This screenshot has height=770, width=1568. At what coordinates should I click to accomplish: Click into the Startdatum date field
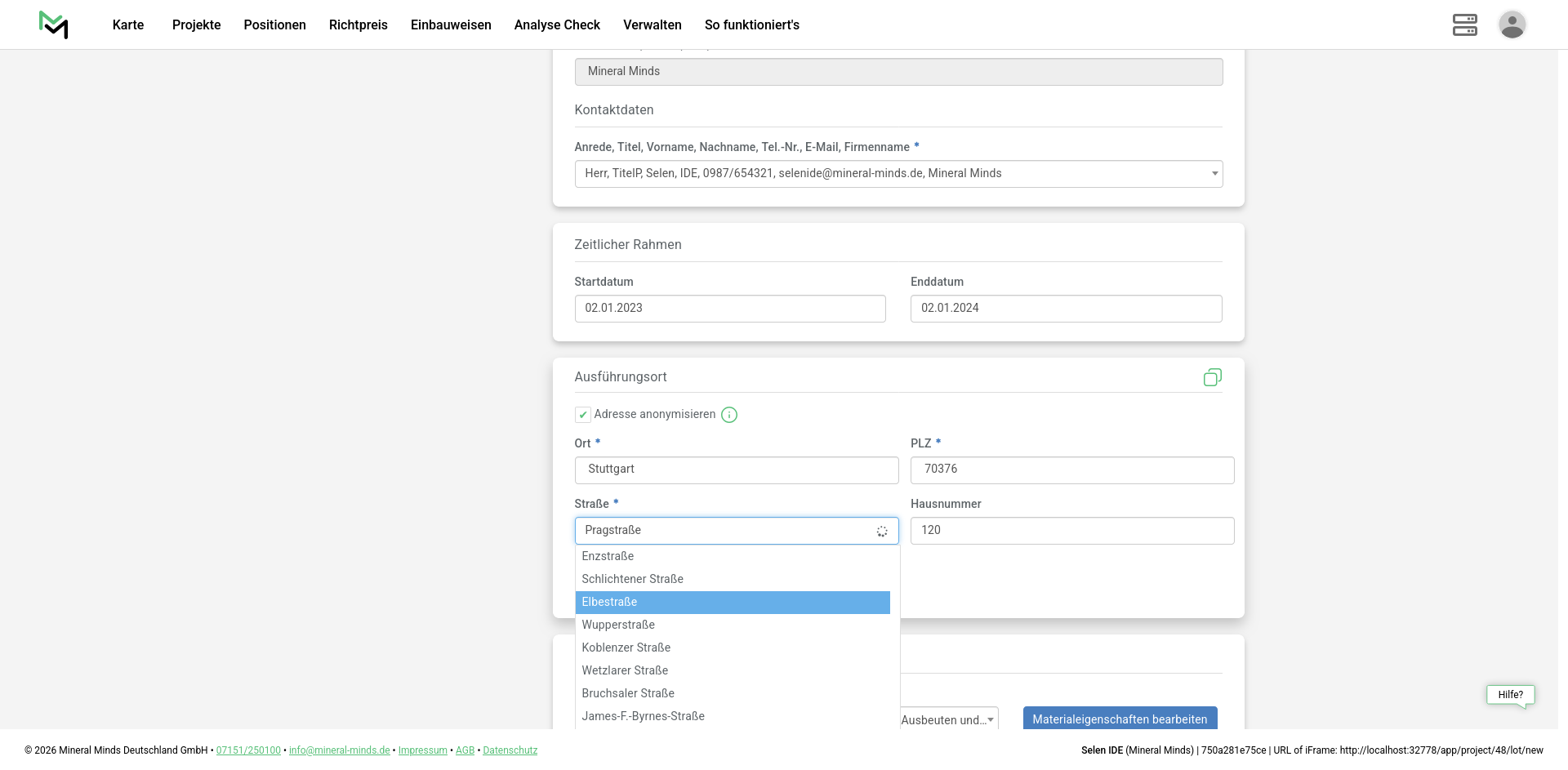tap(730, 309)
